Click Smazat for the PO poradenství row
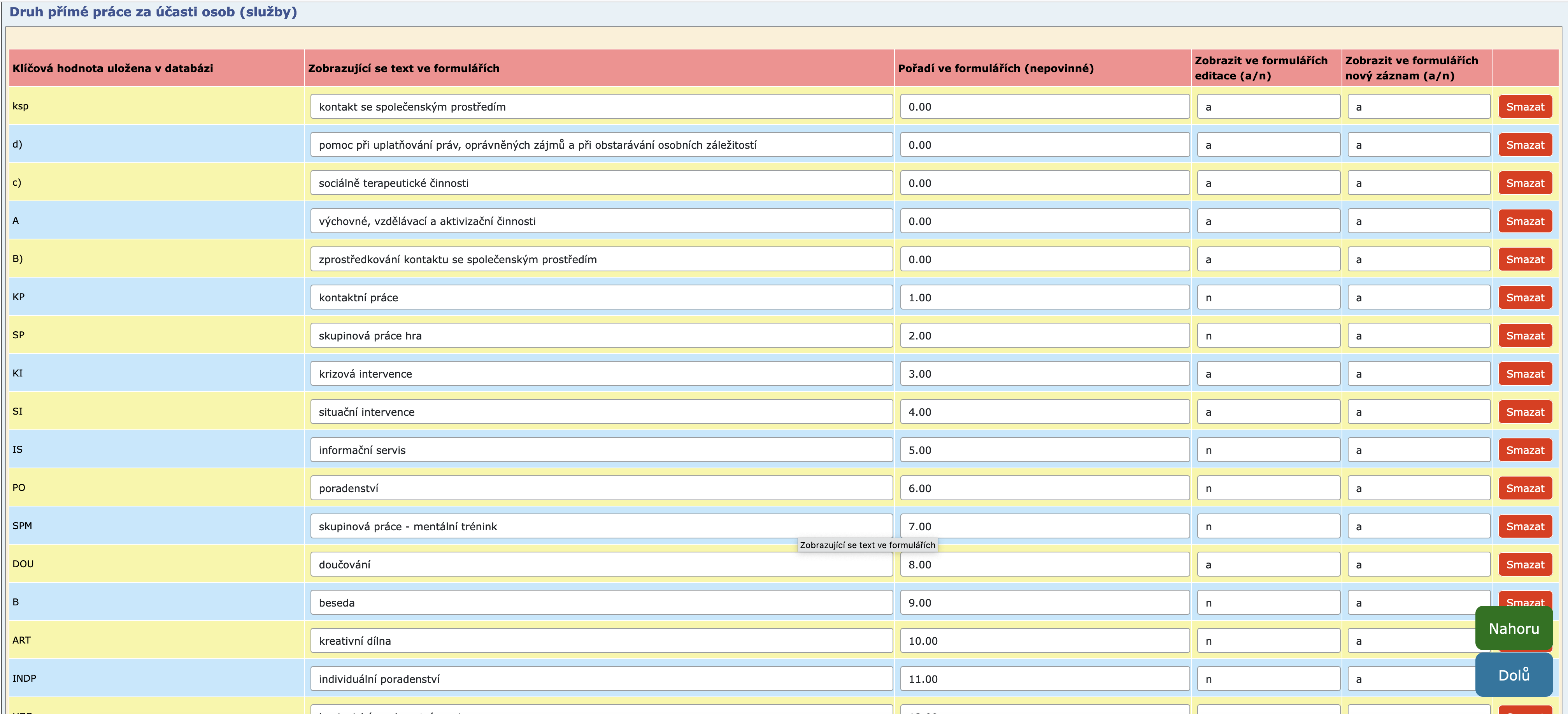 point(1525,488)
